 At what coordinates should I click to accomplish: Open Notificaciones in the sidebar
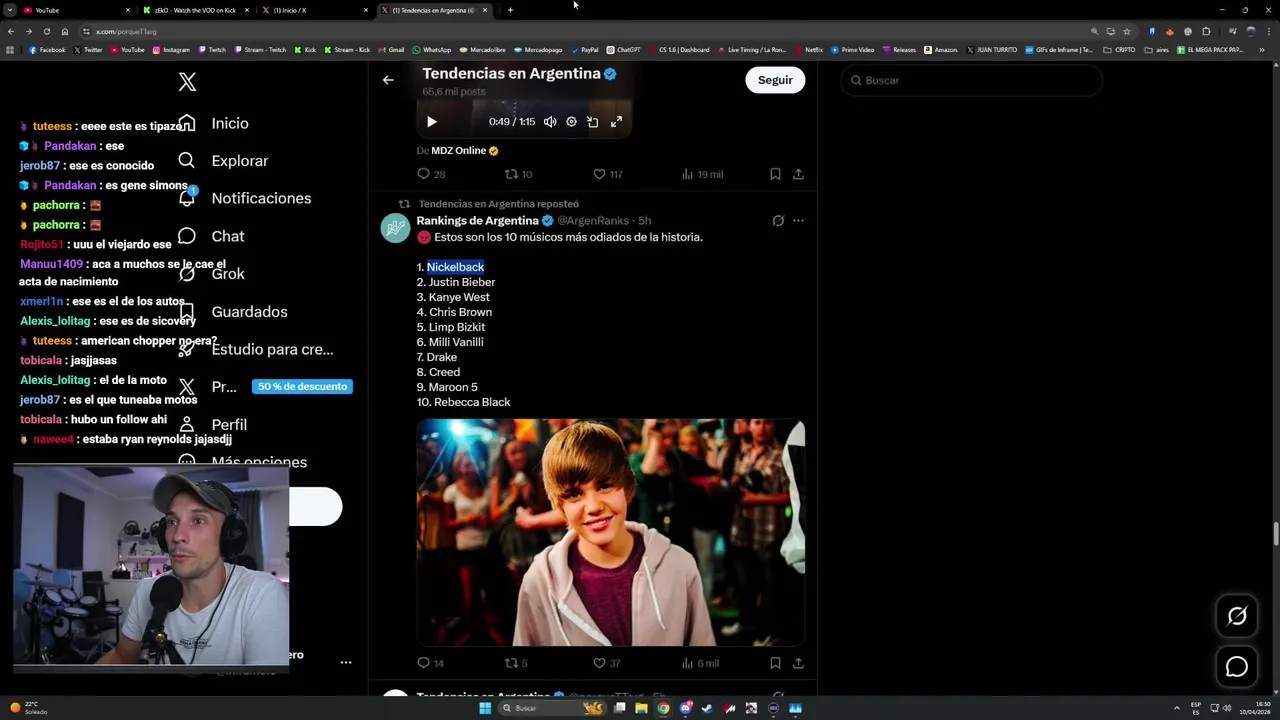[244, 198]
